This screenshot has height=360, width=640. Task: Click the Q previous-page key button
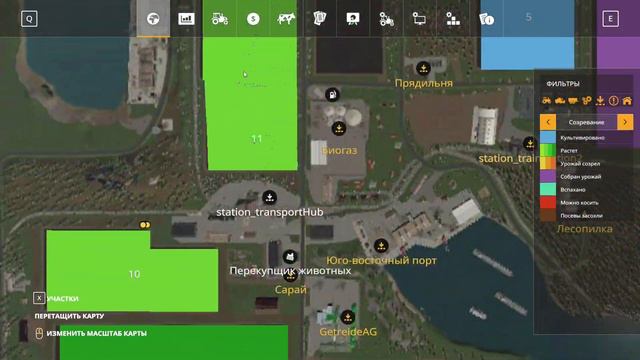pyautogui.click(x=29, y=19)
